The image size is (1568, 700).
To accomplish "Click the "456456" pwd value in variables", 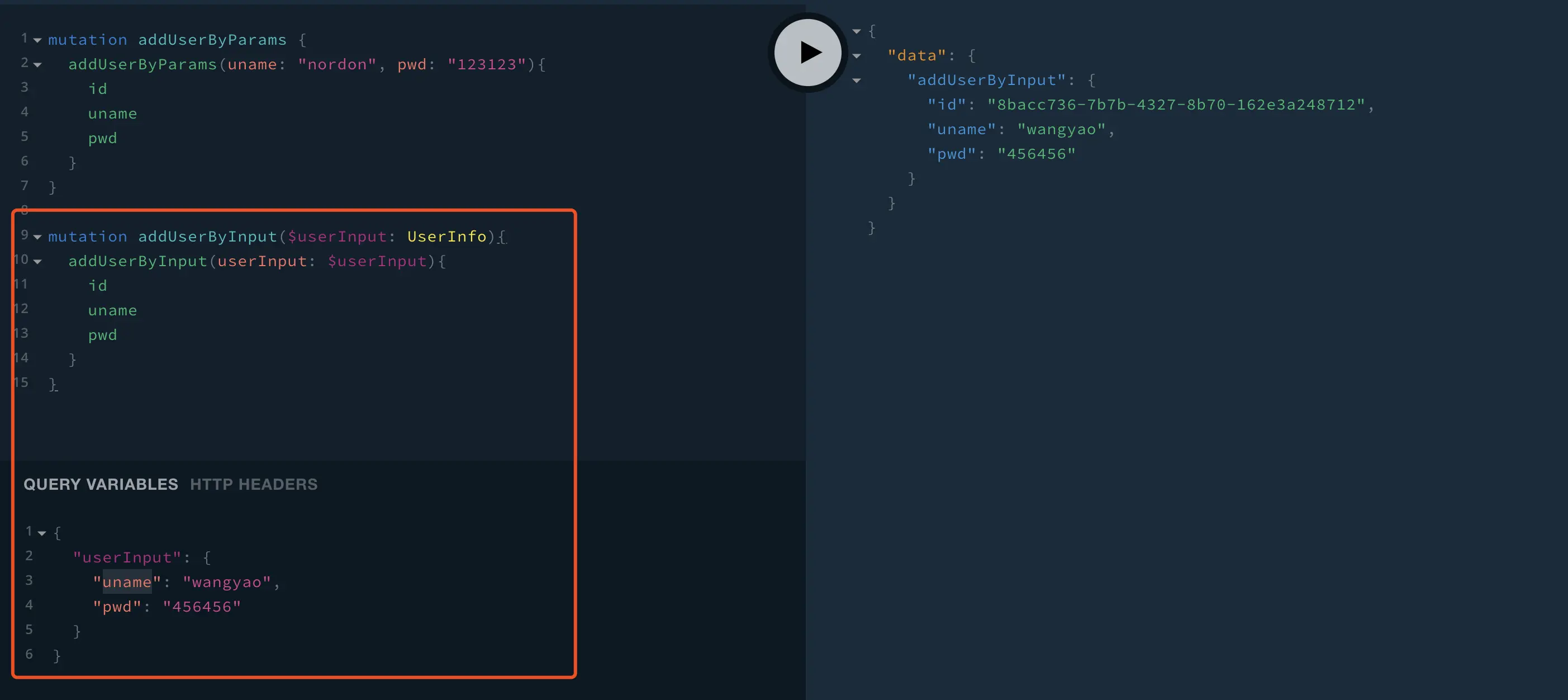I will pyautogui.click(x=202, y=607).
